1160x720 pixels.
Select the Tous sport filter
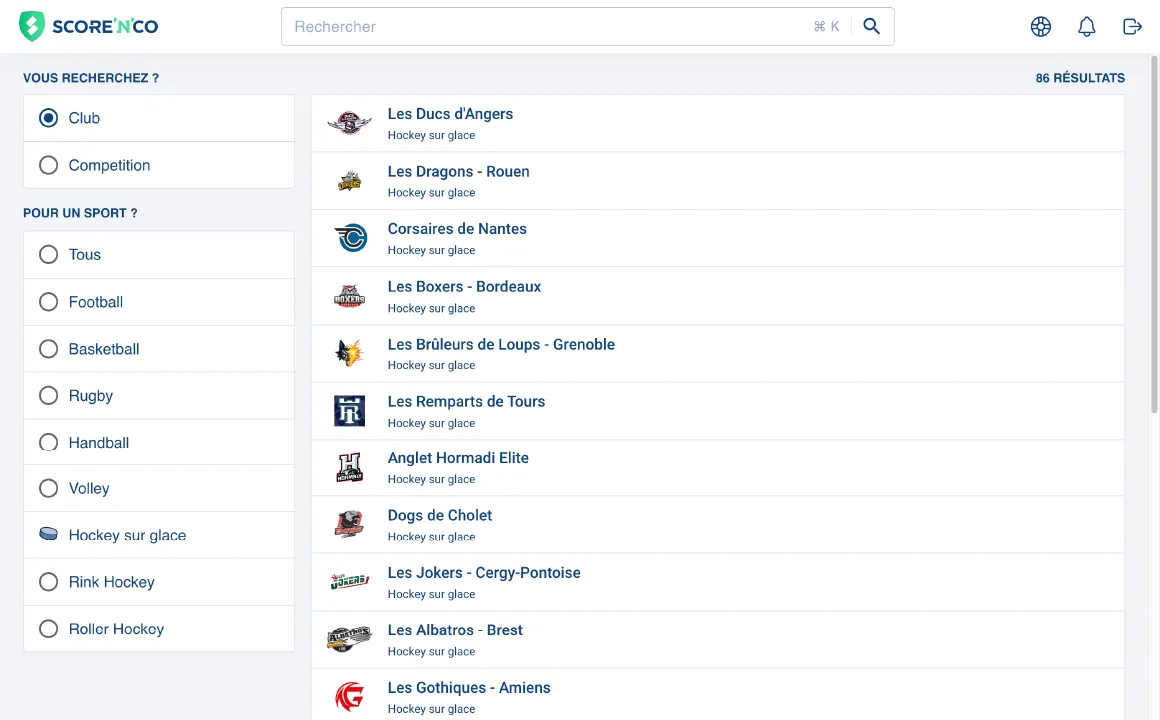[x=48, y=255]
